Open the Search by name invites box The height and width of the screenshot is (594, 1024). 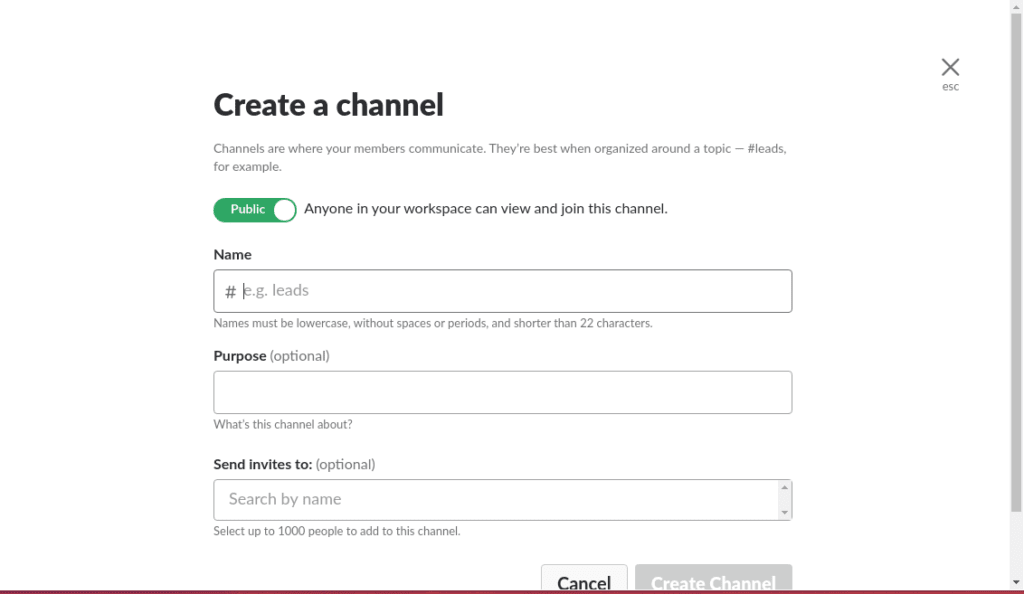click(495, 499)
